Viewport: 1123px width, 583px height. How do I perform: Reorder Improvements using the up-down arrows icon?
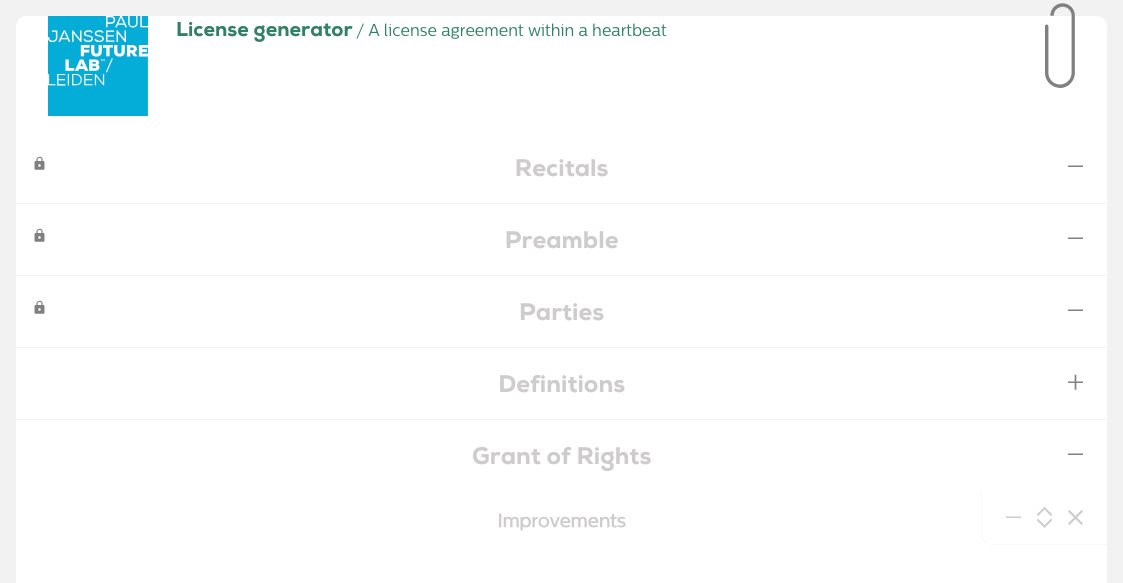point(1044,518)
